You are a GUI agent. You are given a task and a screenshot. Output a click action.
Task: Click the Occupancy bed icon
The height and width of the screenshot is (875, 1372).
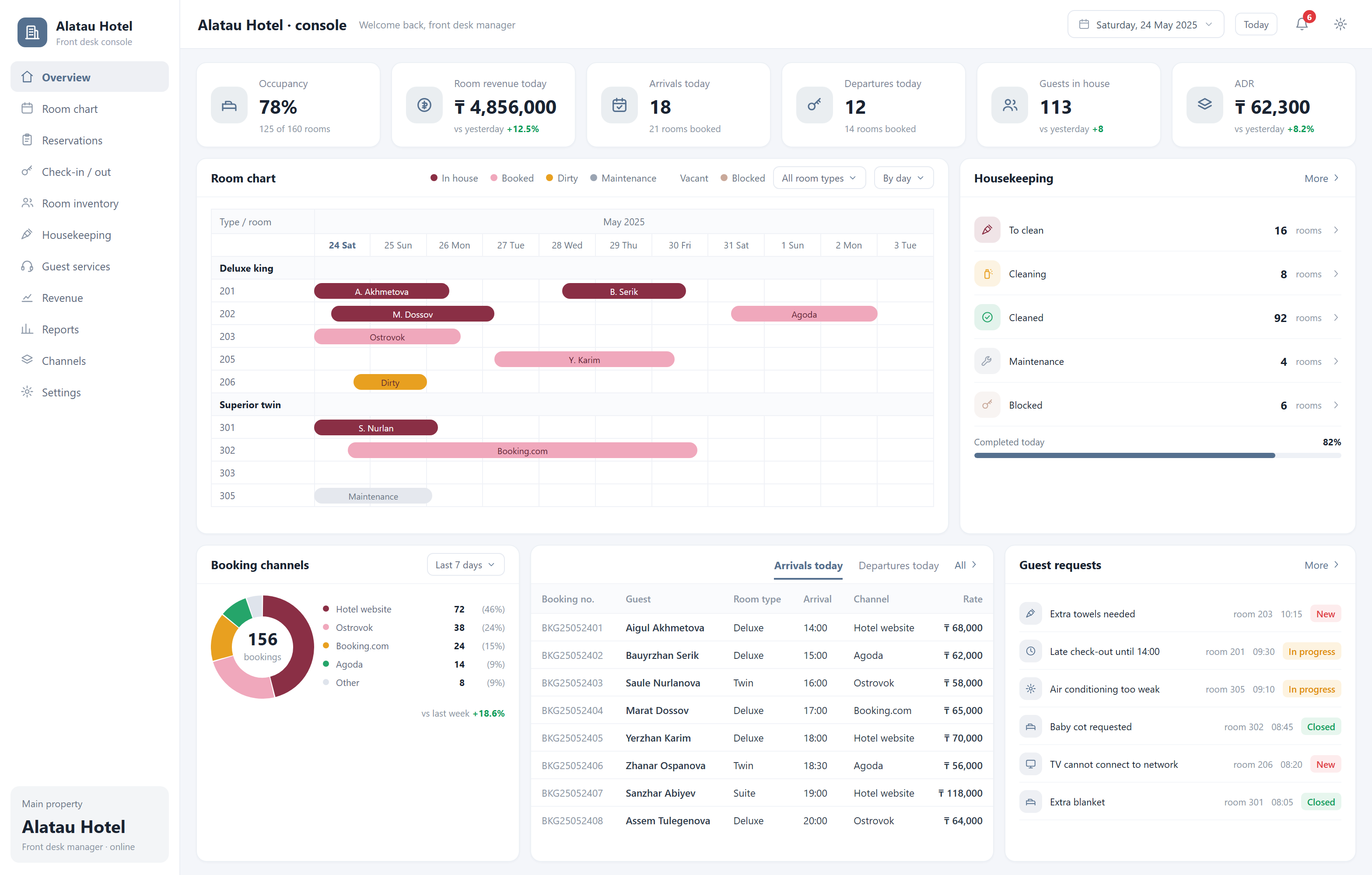pyautogui.click(x=229, y=105)
